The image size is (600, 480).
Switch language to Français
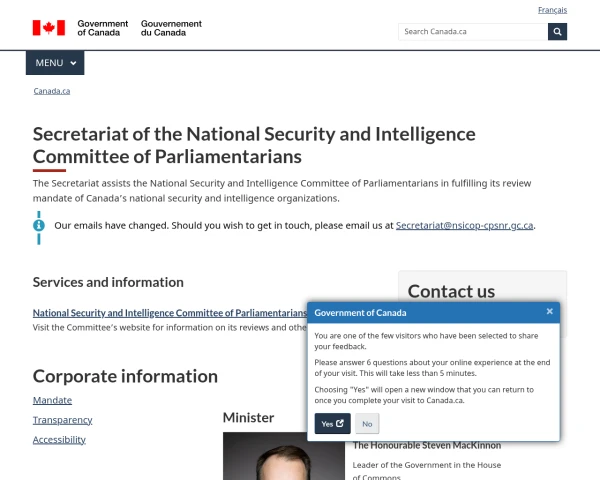pos(552,10)
